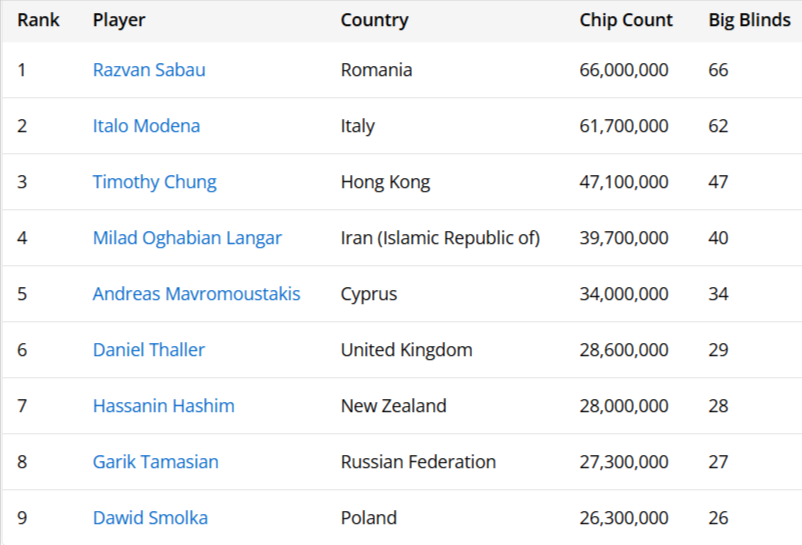Viewport: 802px width, 545px height.
Task: Open Garik Tamasian player link
Action: [x=155, y=462]
